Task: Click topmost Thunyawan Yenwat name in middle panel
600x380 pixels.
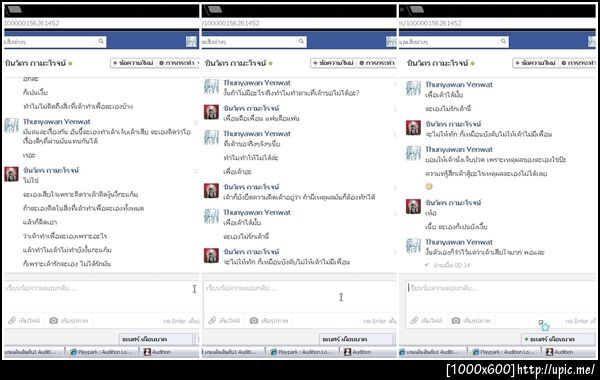Action: [x=257, y=83]
